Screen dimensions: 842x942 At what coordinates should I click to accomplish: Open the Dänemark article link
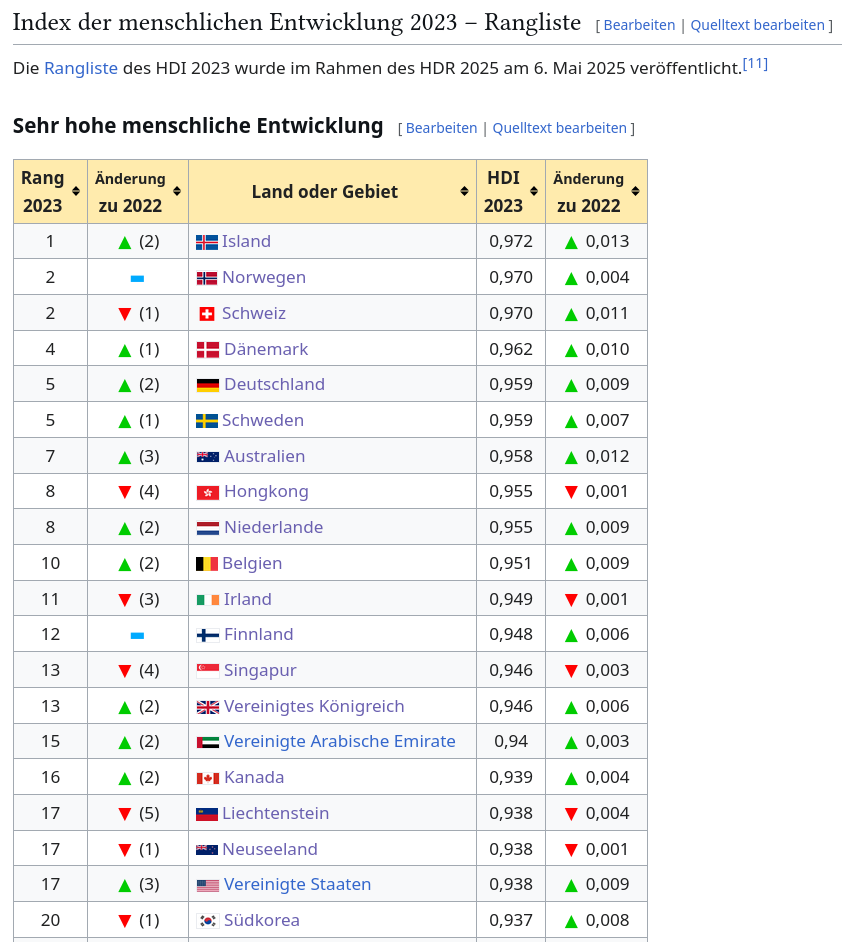(266, 350)
